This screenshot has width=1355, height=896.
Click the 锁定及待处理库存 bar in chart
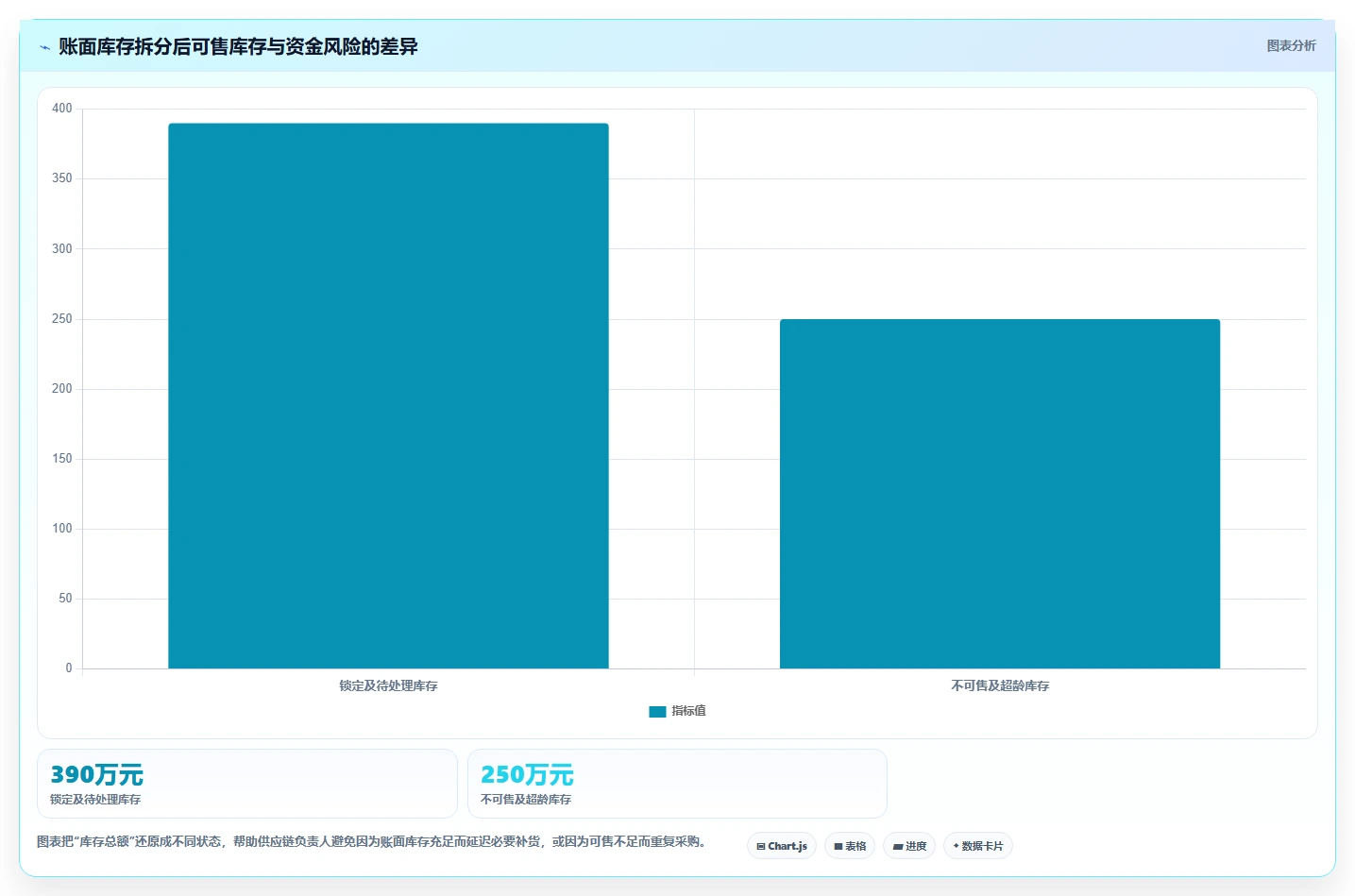click(x=388, y=396)
